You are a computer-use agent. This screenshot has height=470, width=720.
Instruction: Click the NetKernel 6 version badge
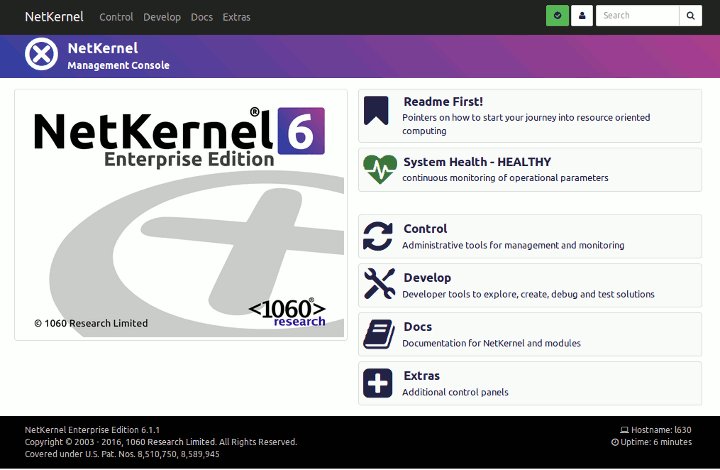(x=301, y=131)
